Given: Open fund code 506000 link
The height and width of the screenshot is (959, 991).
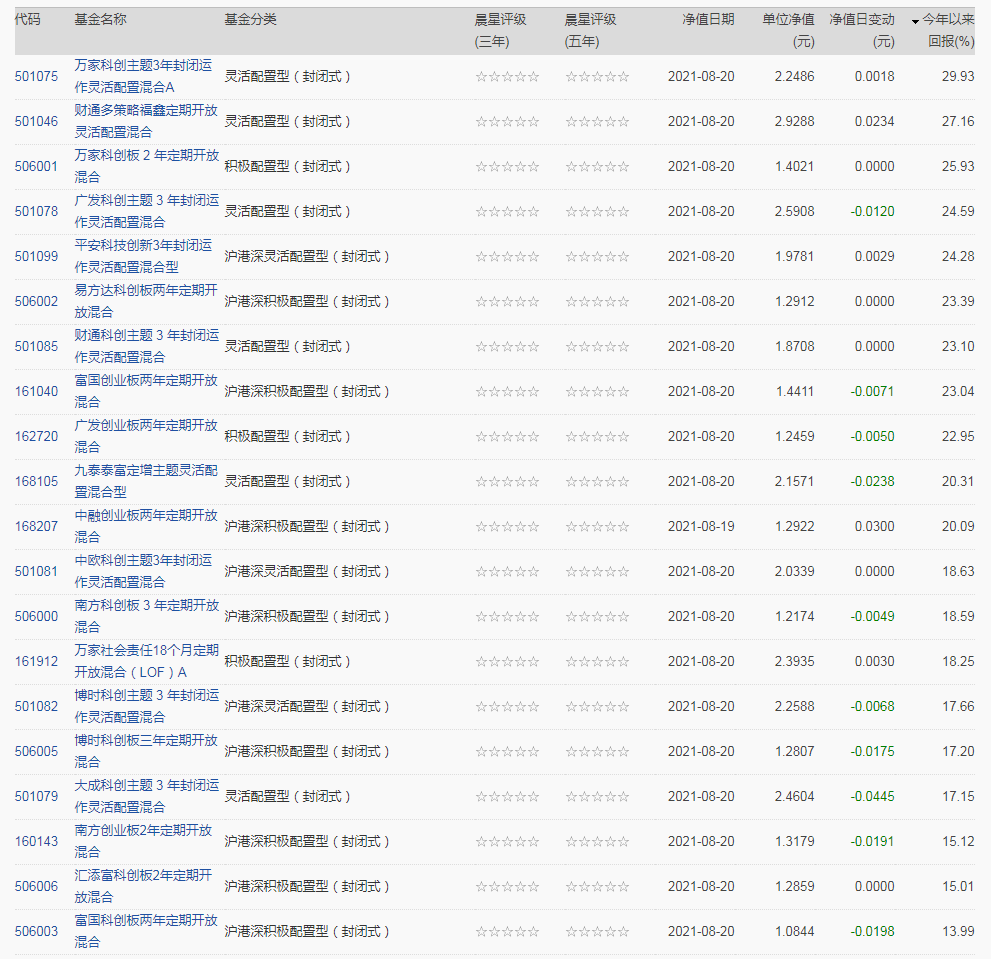Looking at the screenshot, I should pyautogui.click(x=36, y=616).
